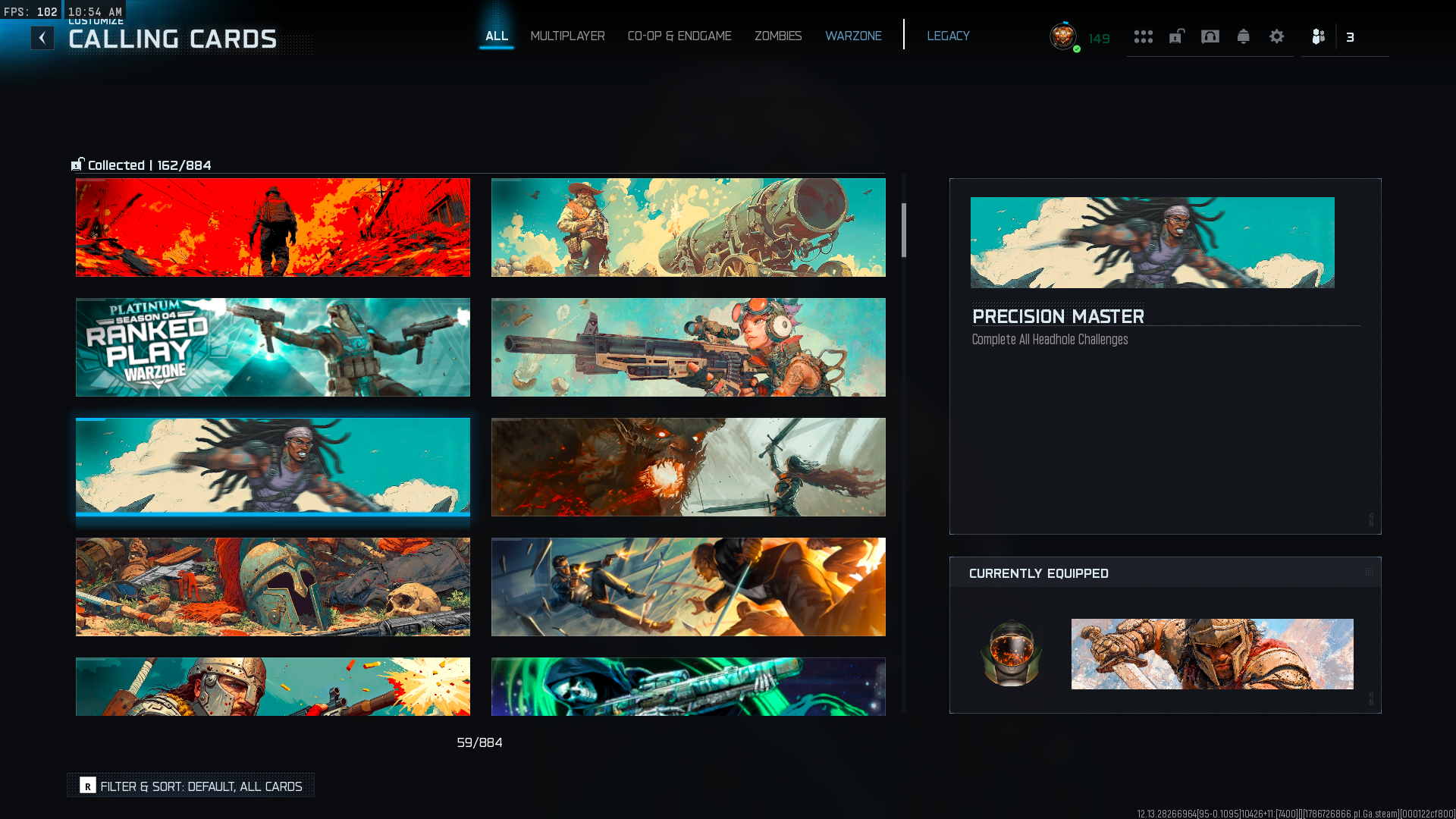Click the FPS: 102 counter overlay
Screen dimensions: 1456x819
pos(30,11)
